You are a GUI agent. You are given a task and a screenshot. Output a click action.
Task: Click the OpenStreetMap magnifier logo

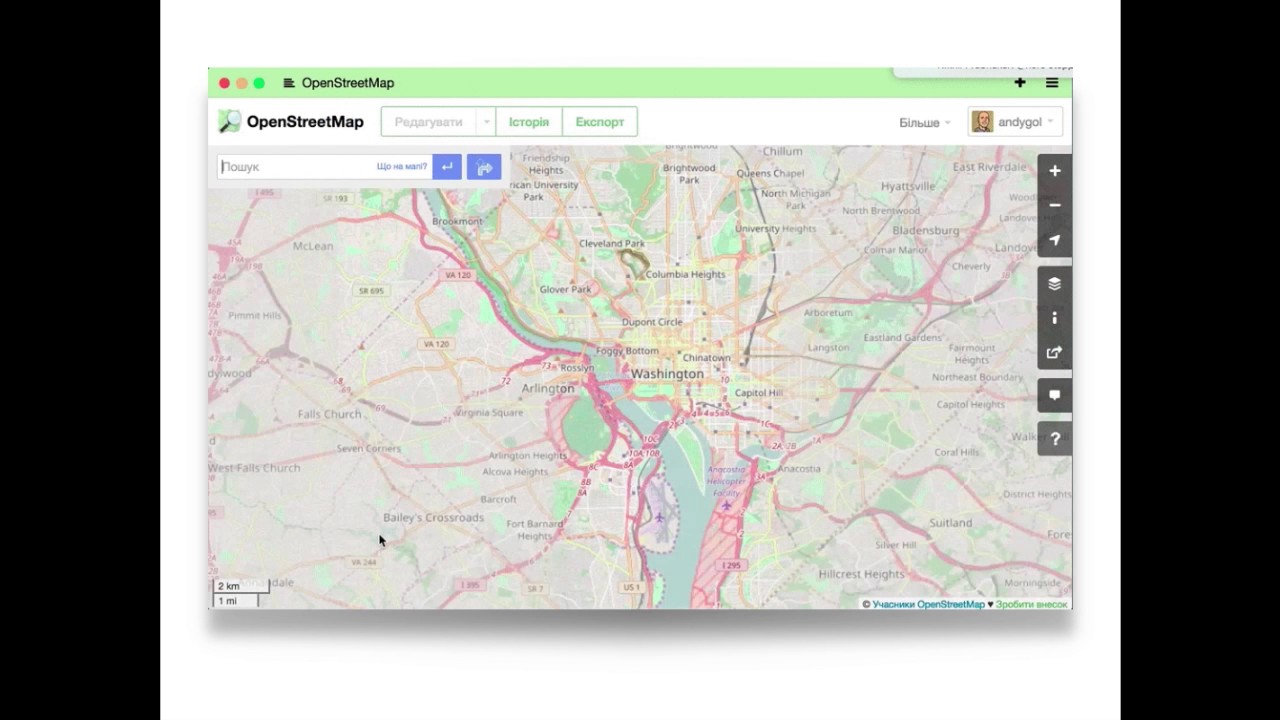pyautogui.click(x=230, y=122)
